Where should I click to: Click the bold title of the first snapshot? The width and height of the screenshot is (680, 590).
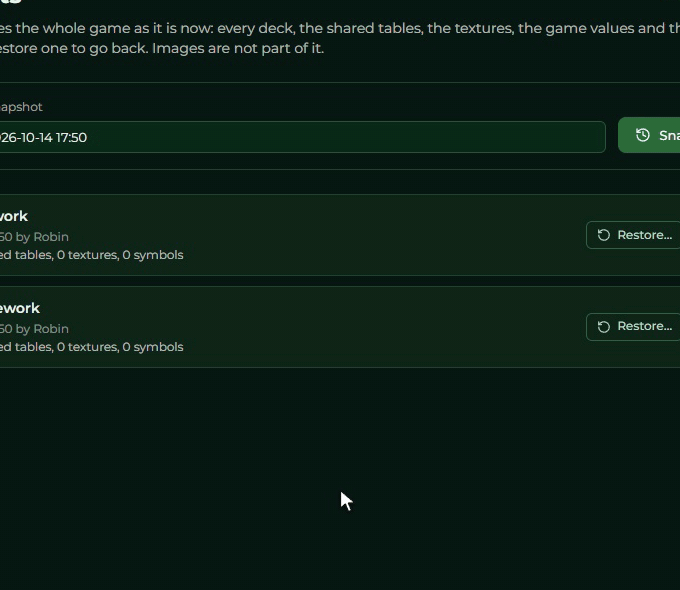14,216
